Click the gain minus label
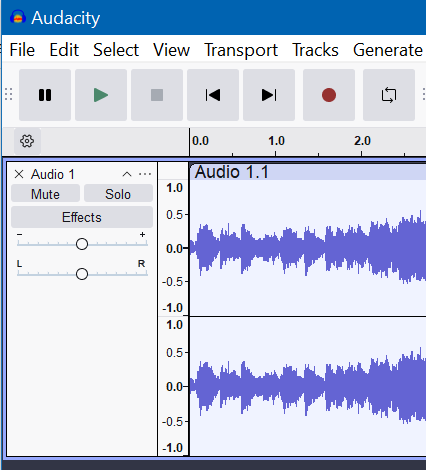 click(x=20, y=234)
